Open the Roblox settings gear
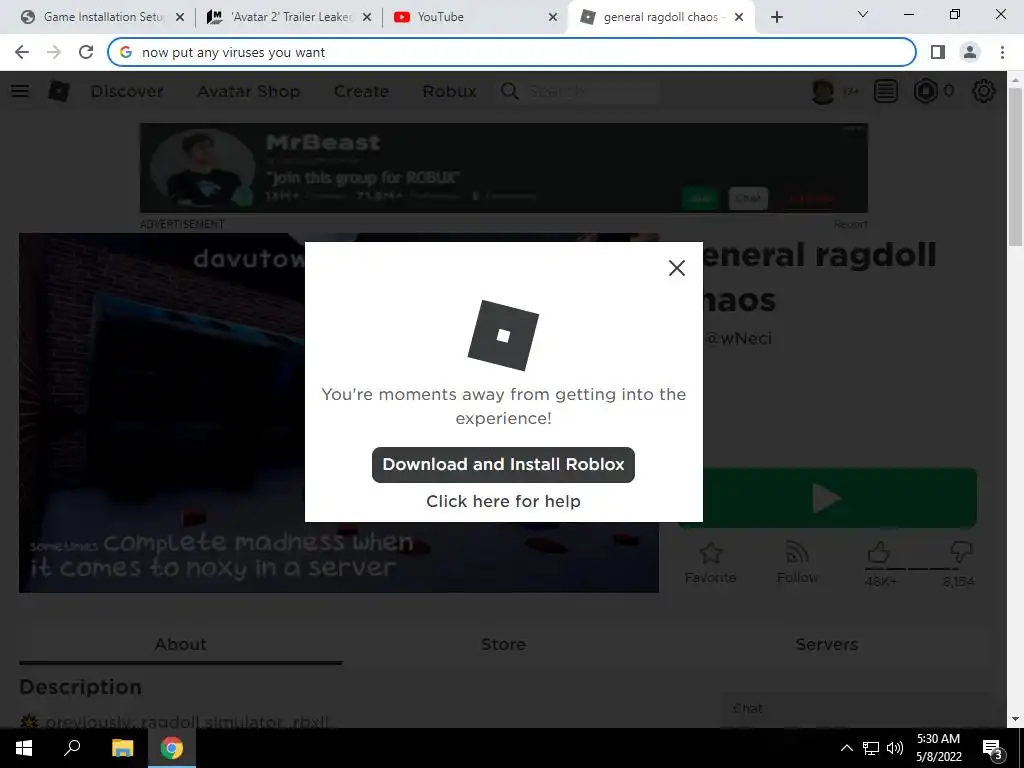The width and height of the screenshot is (1024, 768). click(984, 91)
